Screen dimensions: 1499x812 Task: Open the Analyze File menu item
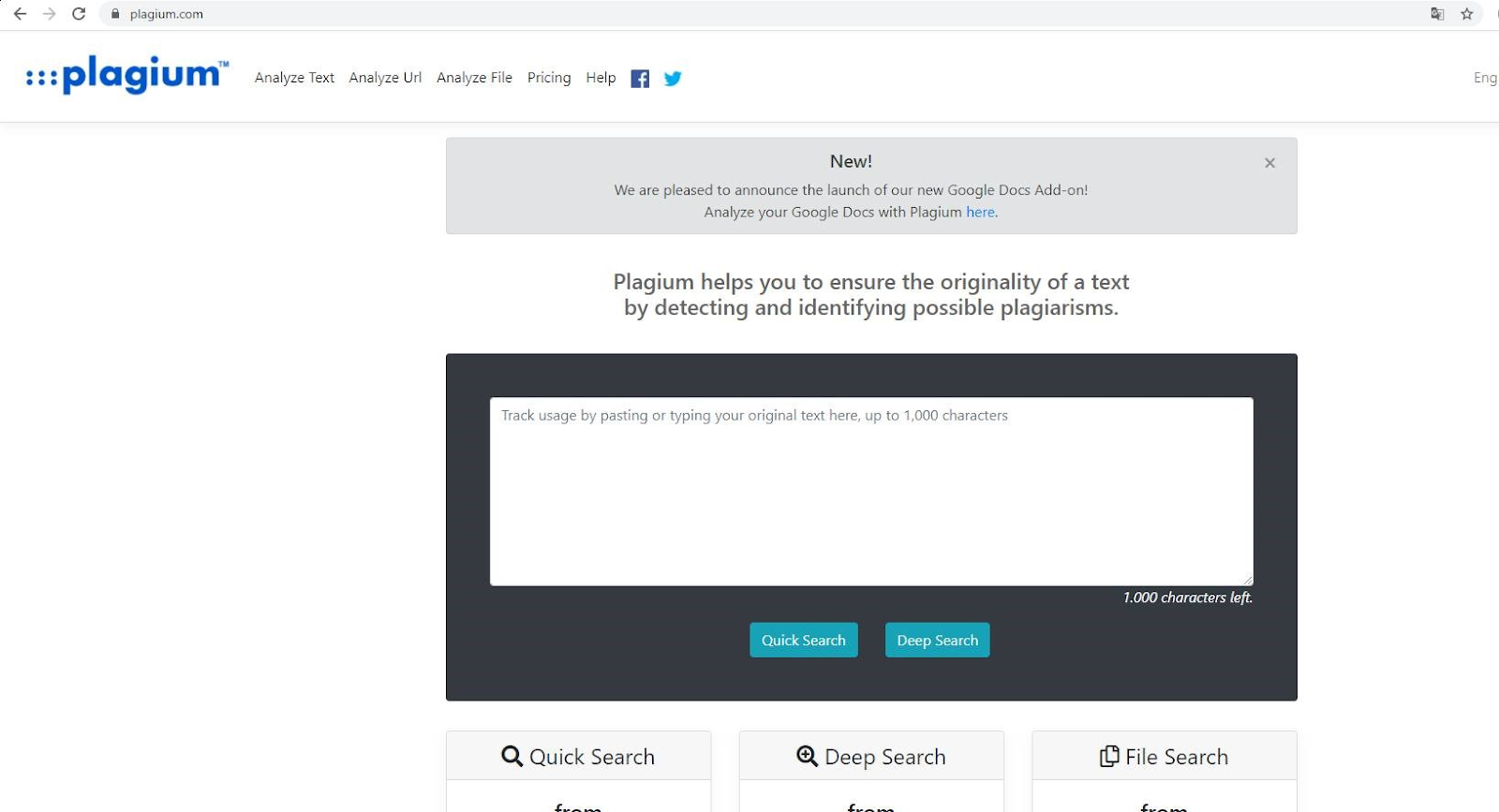[474, 78]
